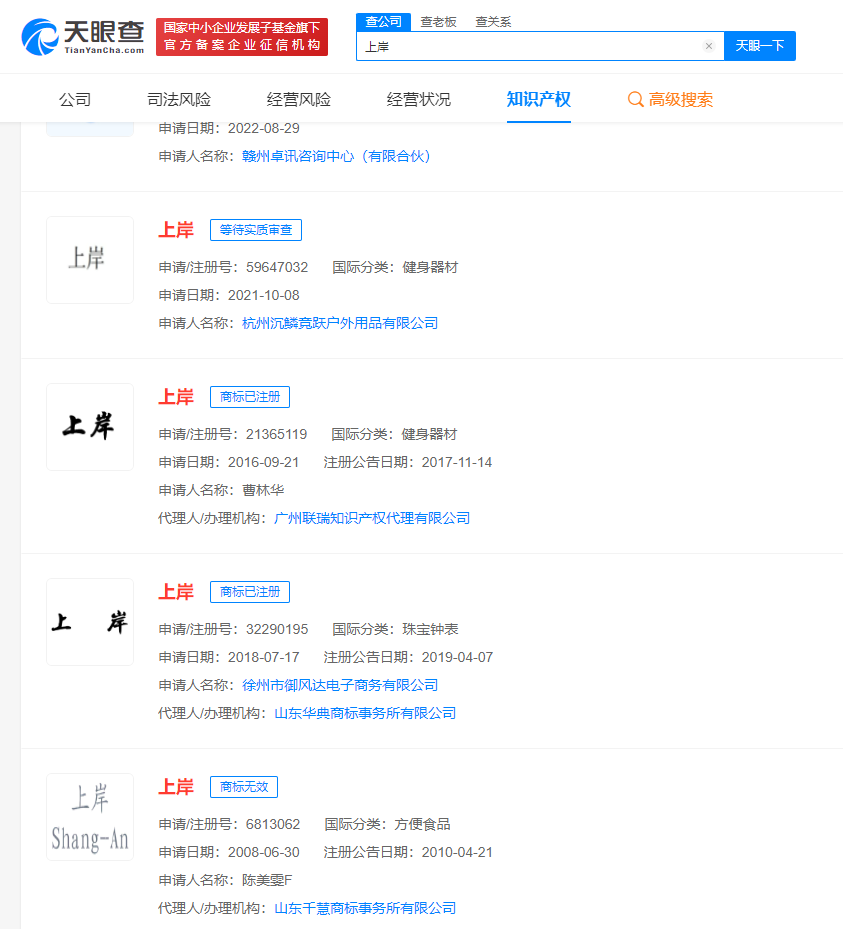The width and height of the screenshot is (843, 929).
Task: Open the 经营风险 tab
Action: click(299, 100)
